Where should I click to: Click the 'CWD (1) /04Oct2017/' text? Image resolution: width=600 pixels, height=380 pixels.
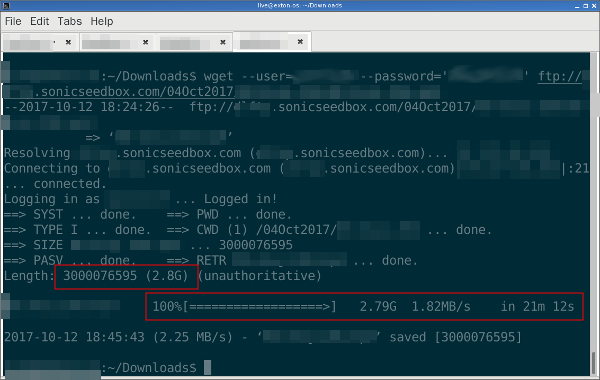pyautogui.click(x=266, y=230)
